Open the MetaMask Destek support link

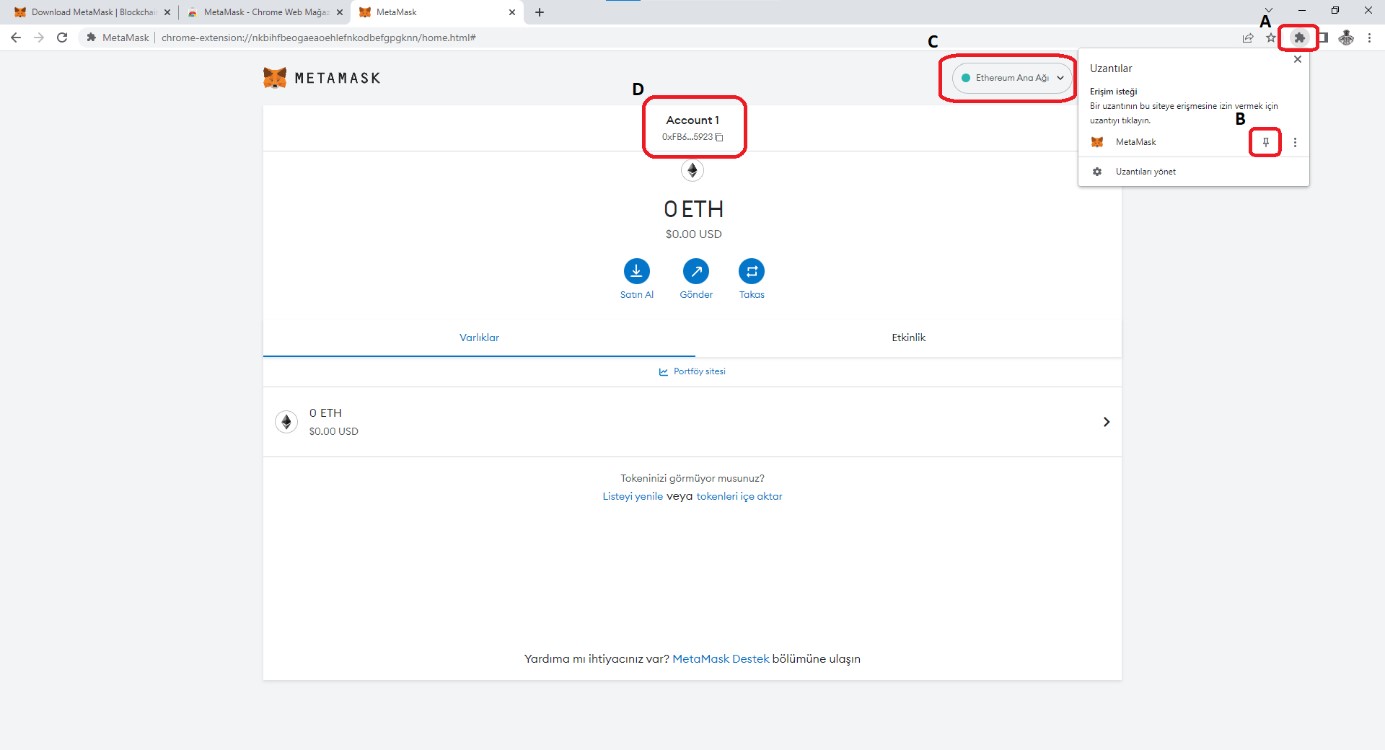[x=720, y=659]
